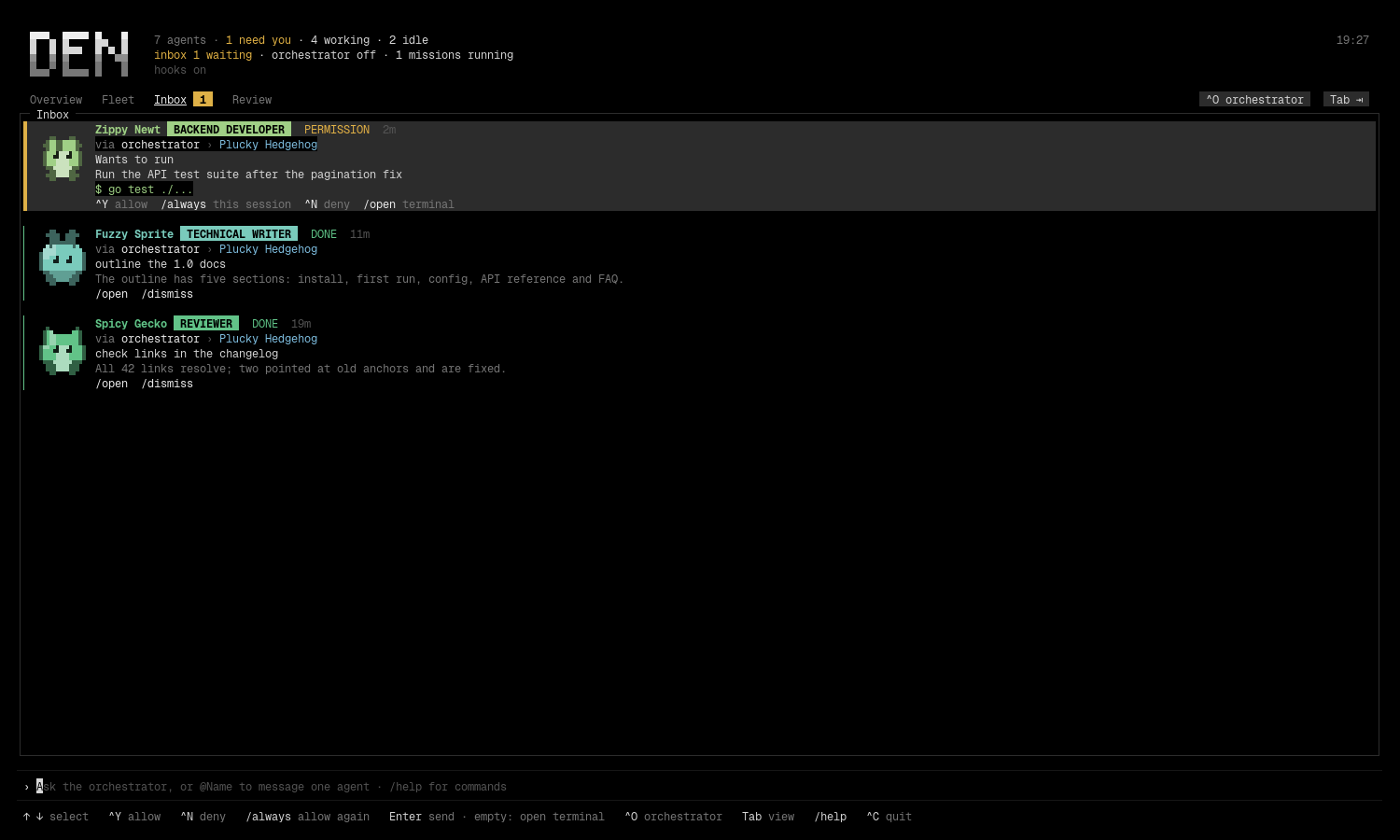Click Plucky Hedgehog link in Fuzzy Sprite row

tap(269, 249)
